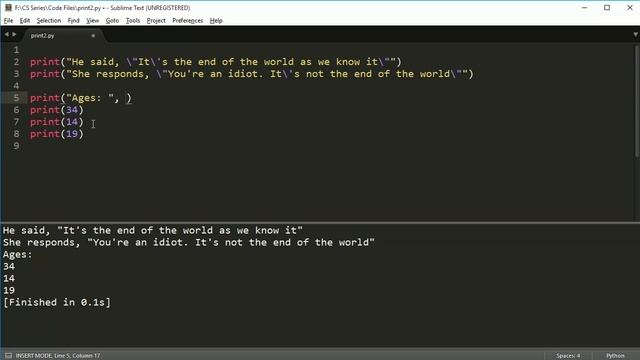The height and width of the screenshot is (360, 640).
Task: Maximize the Sublime Text window
Action: (x=607, y=8)
